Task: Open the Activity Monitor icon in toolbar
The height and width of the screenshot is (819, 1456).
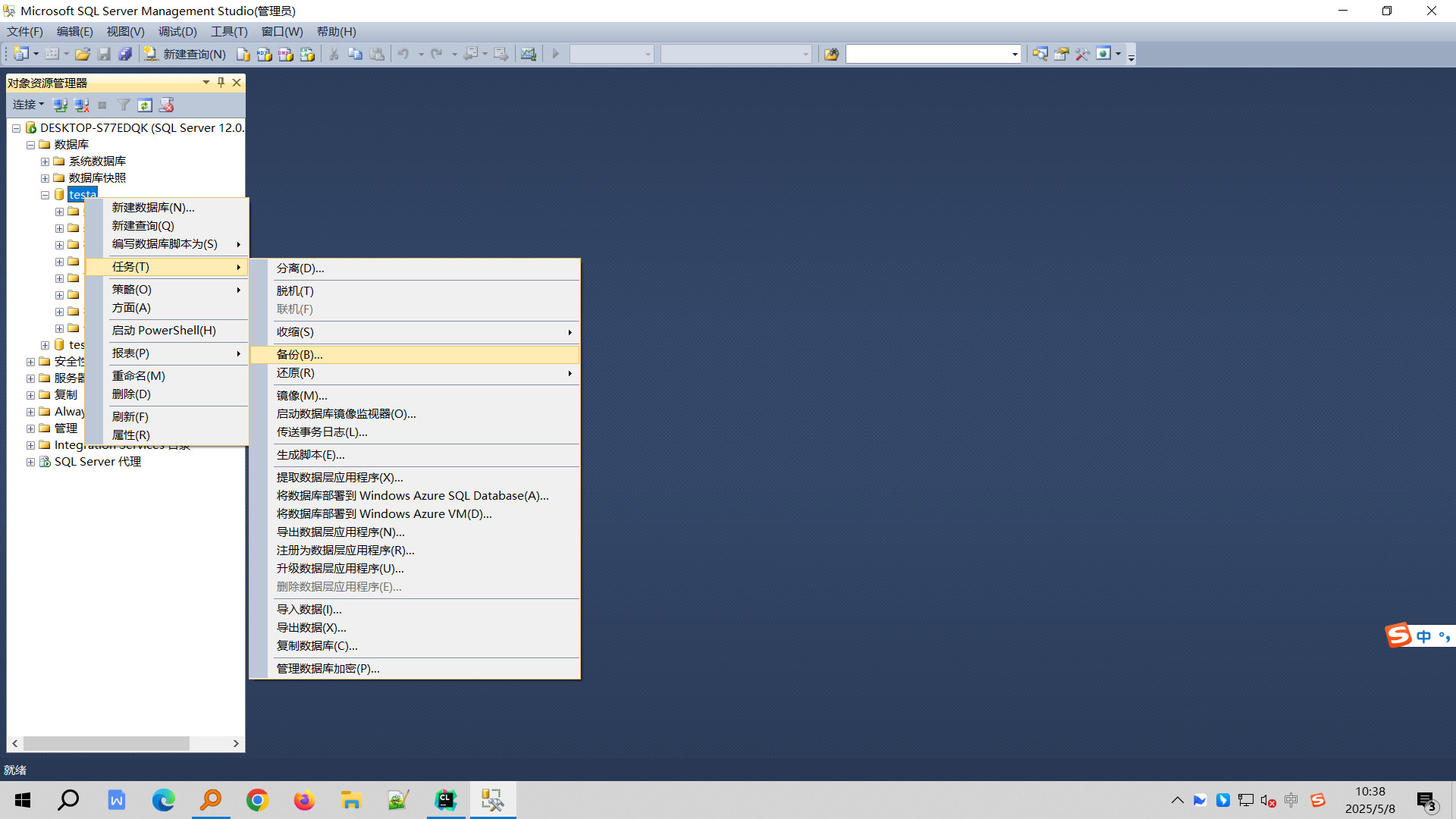Action: click(529, 54)
